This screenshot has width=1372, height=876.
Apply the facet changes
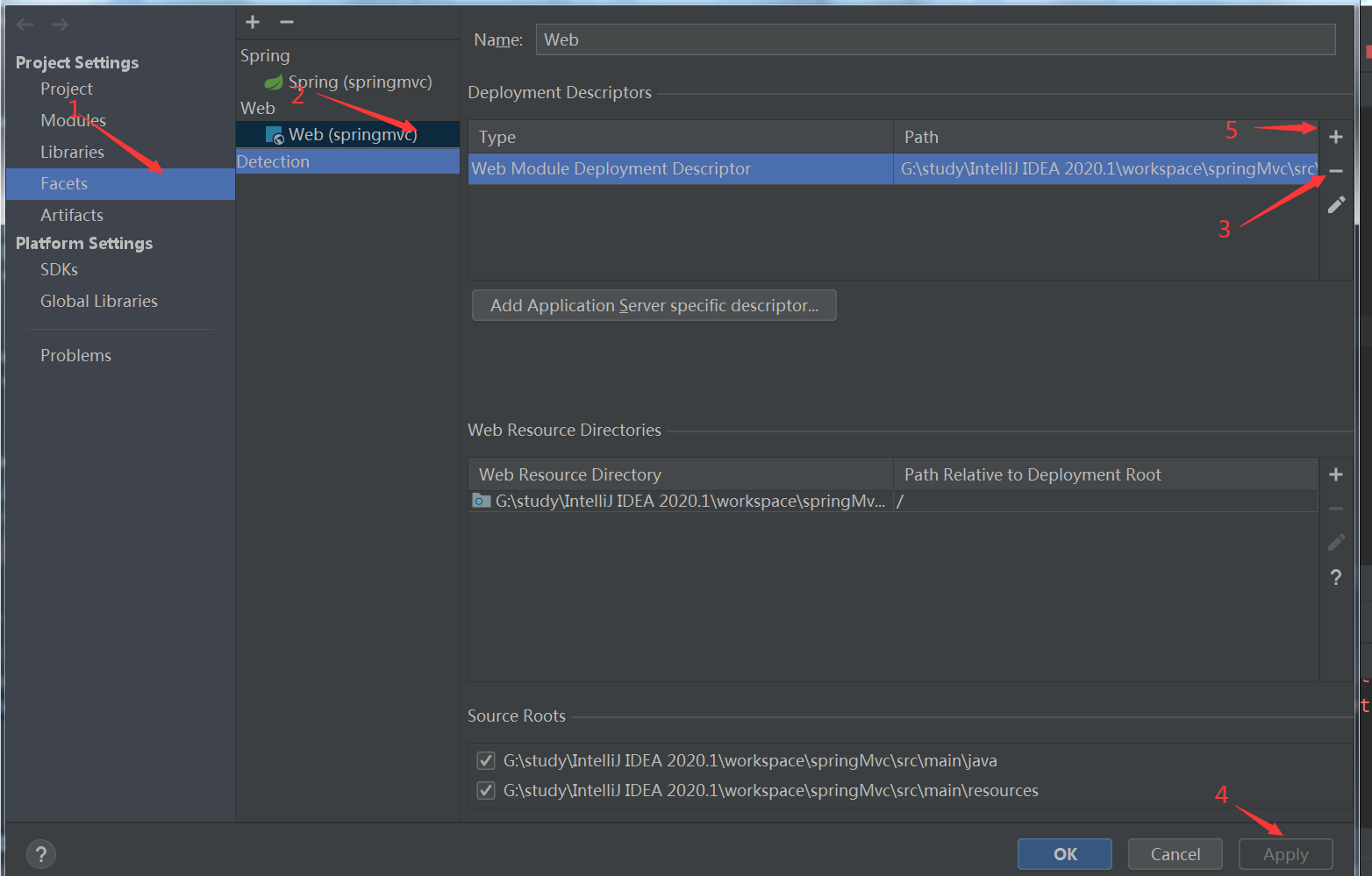pyautogui.click(x=1285, y=853)
